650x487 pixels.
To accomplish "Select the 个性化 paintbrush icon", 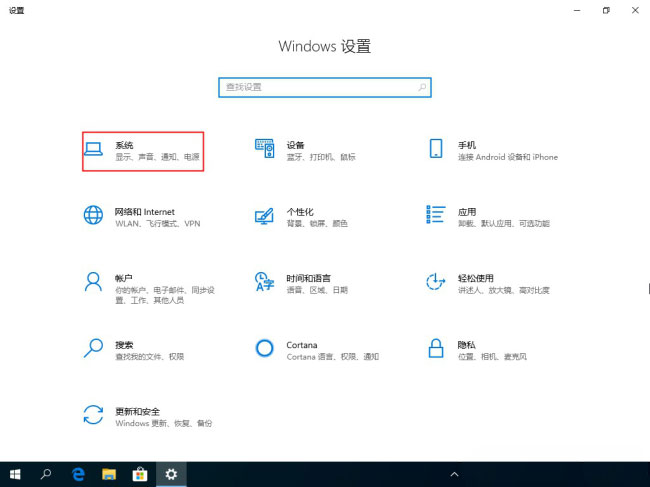I will click(x=264, y=216).
